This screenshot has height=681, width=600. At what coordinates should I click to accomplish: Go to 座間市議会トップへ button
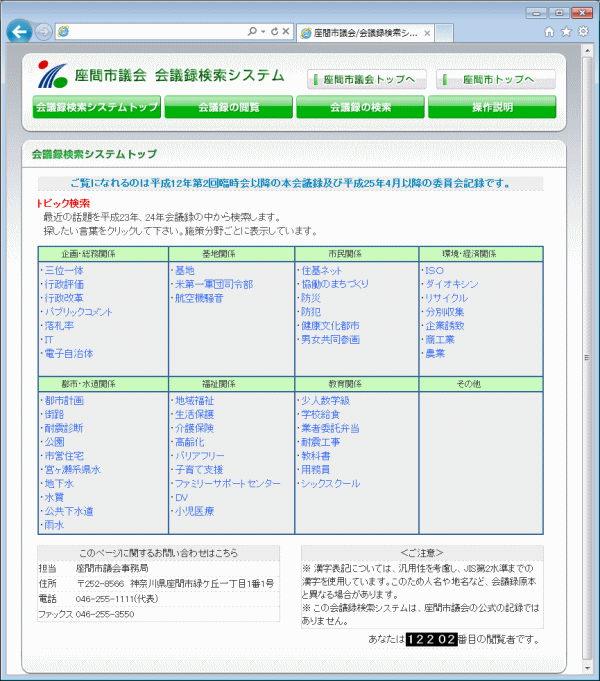tap(367, 79)
